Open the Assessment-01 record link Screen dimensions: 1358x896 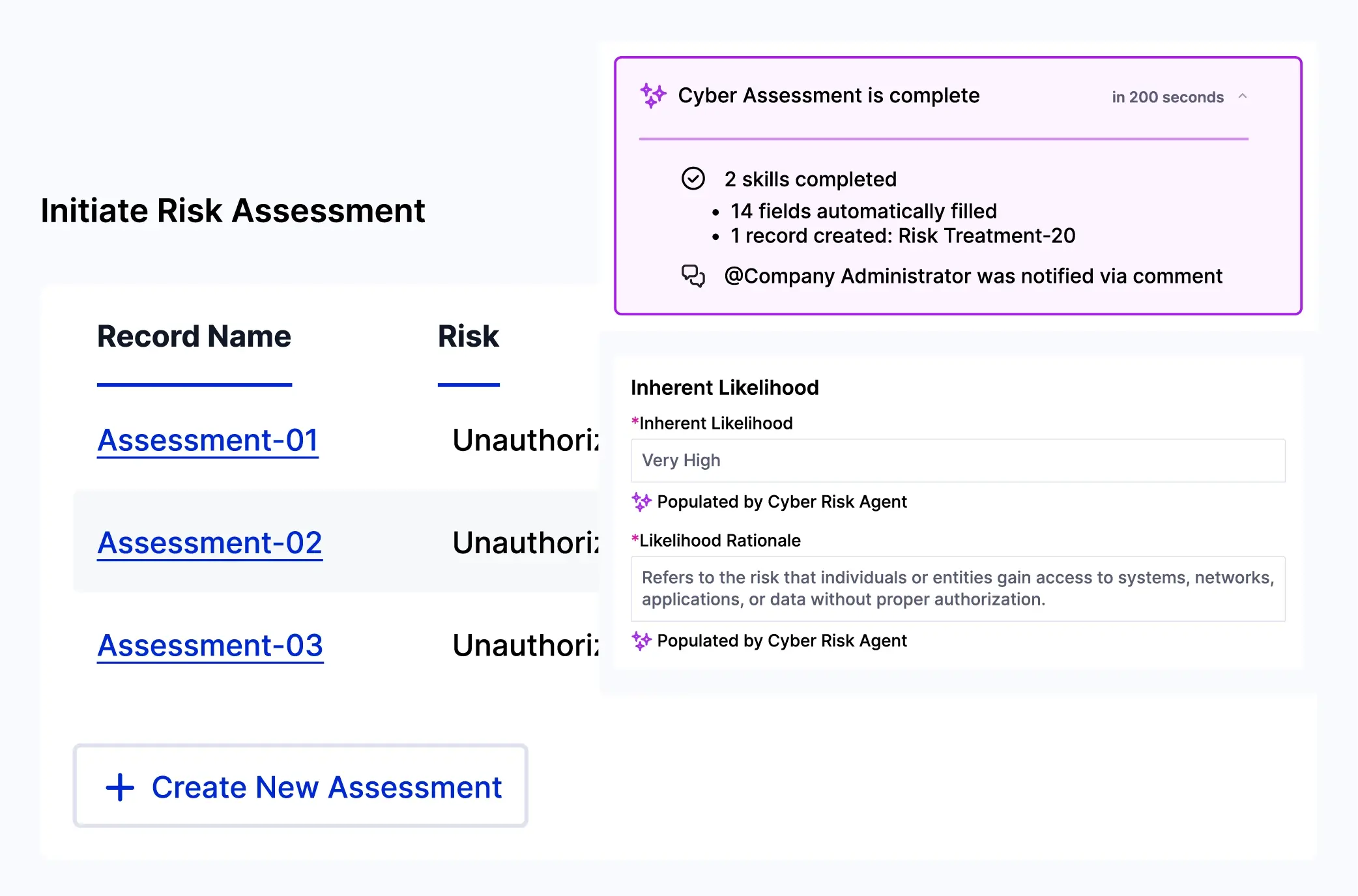tap(208, 440)
